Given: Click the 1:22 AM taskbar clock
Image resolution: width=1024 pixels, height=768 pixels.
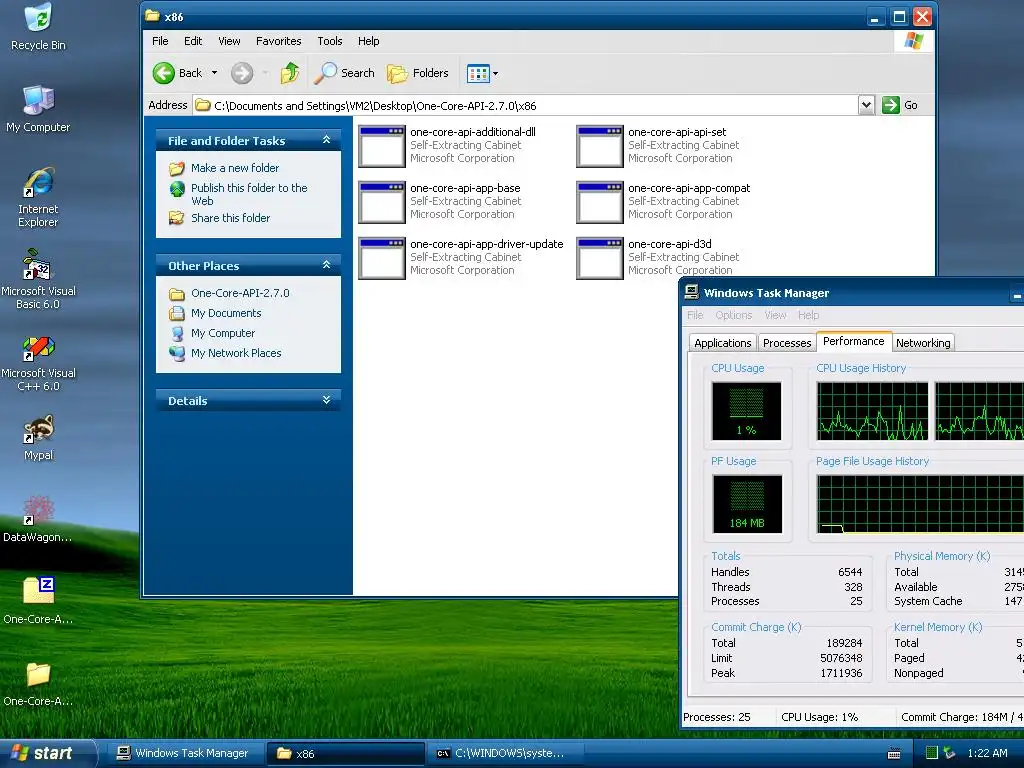Looking at the screenshot, I should [987, 753].
